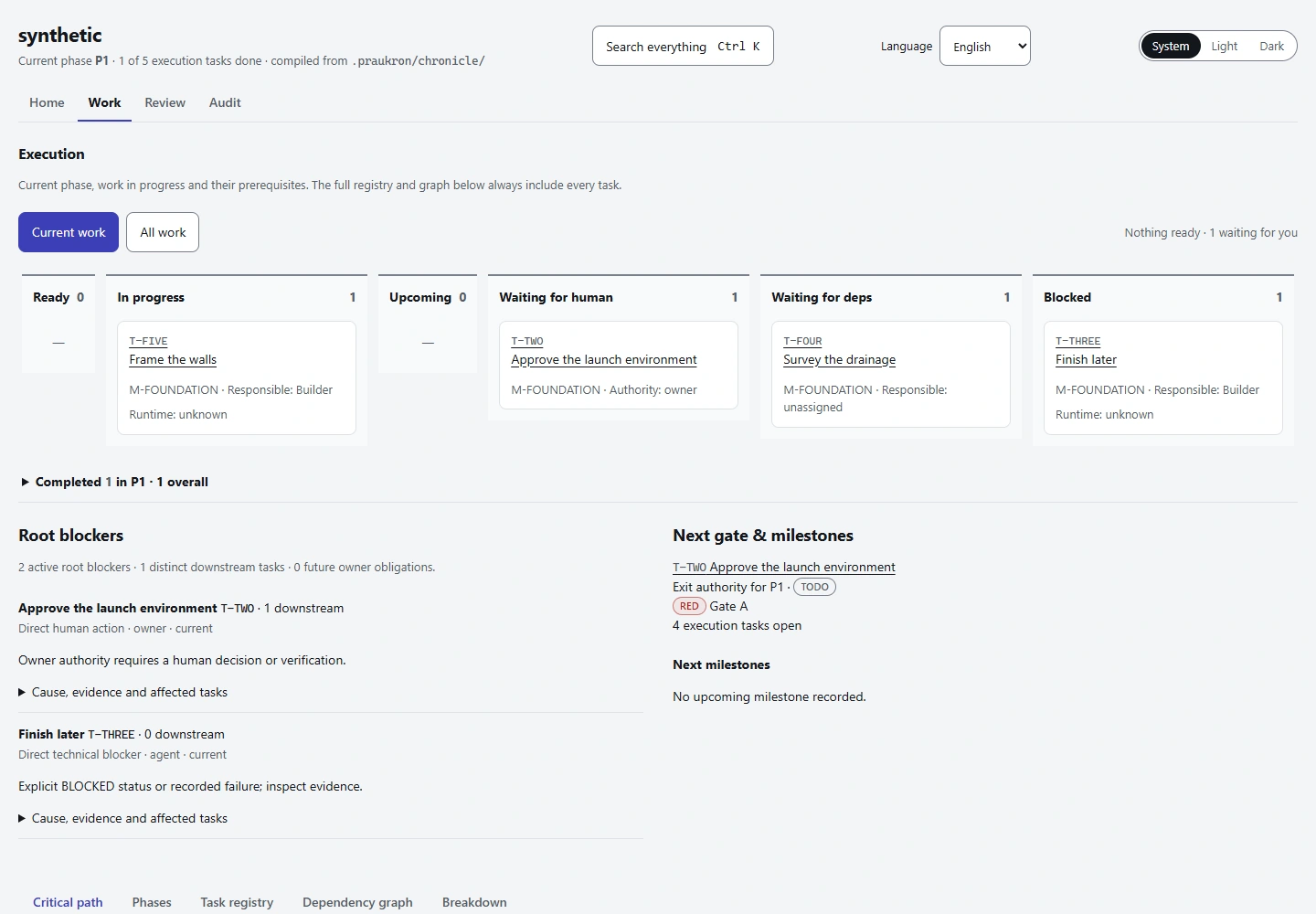Open the T-THREE task ID link

point(1078,341)
